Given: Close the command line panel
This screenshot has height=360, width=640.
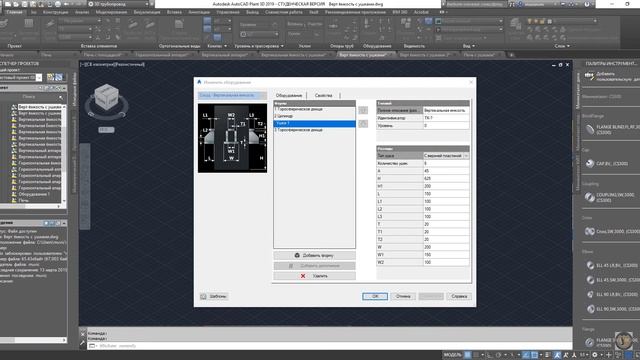Looking at the screenshot, I should (x=83, y=333).
